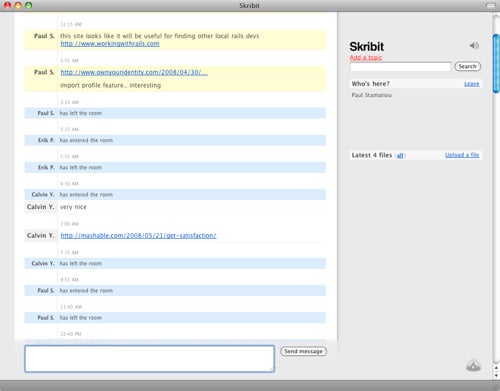Viewport: 500px width, 391px height.
Task: Click the Search button
Action: pos(467,66)
